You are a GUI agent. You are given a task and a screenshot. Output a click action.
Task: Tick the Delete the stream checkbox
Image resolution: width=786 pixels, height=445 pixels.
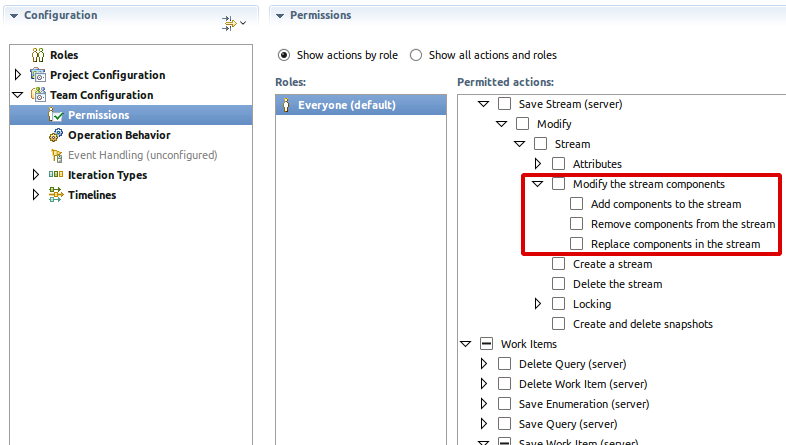point(559,284)
